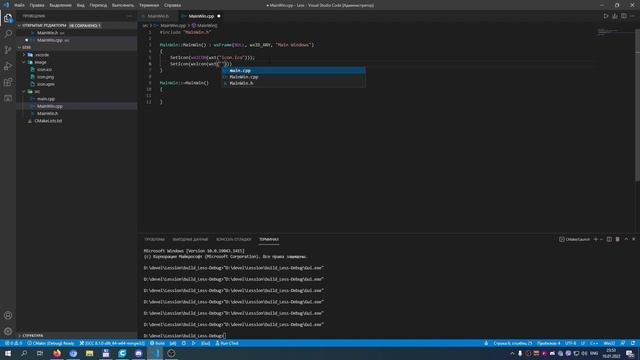Click the Build button in status bar
This screenshot has height=360, width=640.
pos(157,343)
